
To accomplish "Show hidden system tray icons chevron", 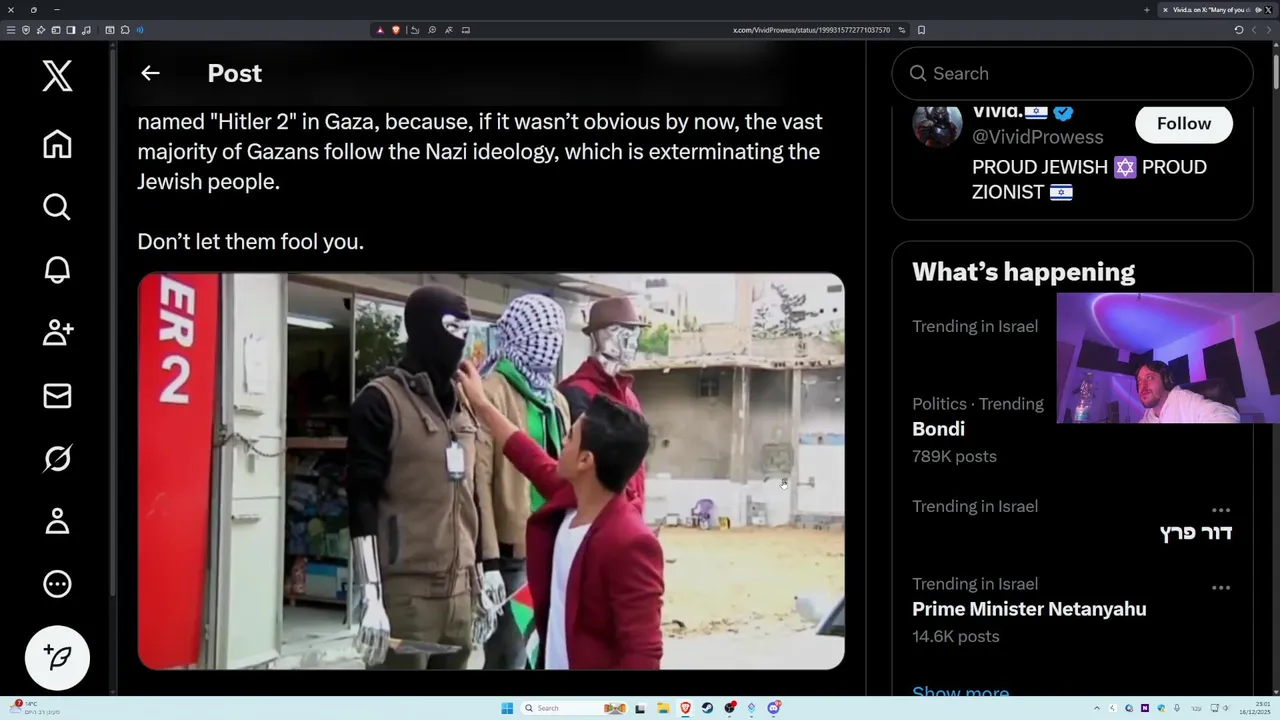I will coord(1097,708).
